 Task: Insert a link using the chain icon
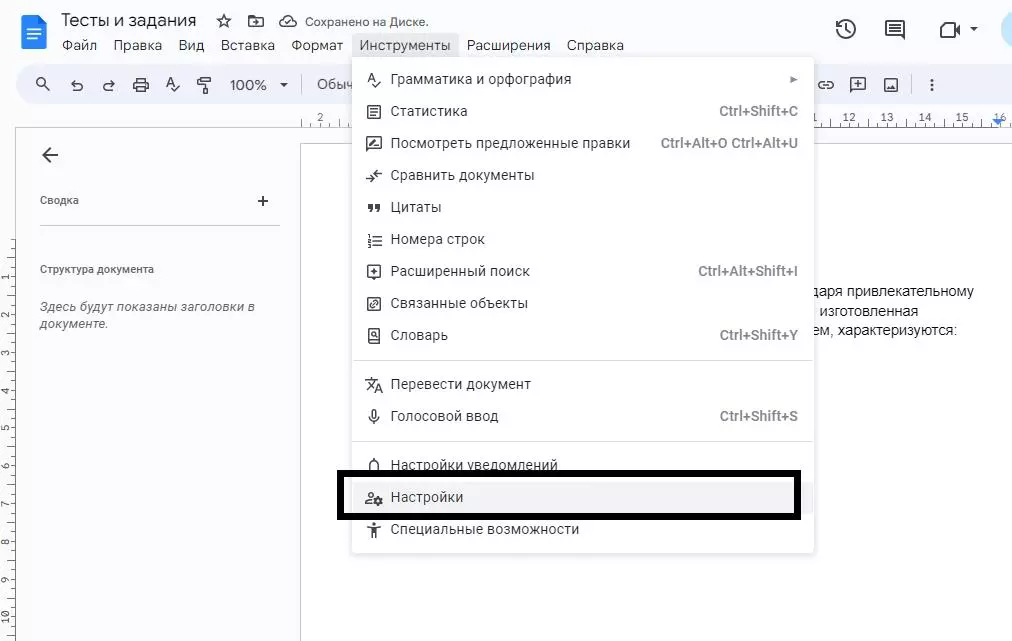(826, 85)
